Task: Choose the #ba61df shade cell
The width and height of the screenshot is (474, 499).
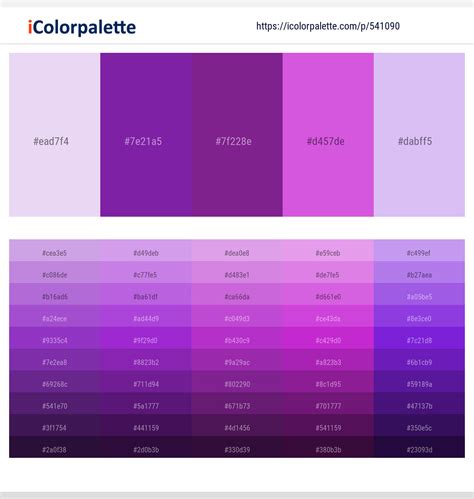Action: (146, 294)
